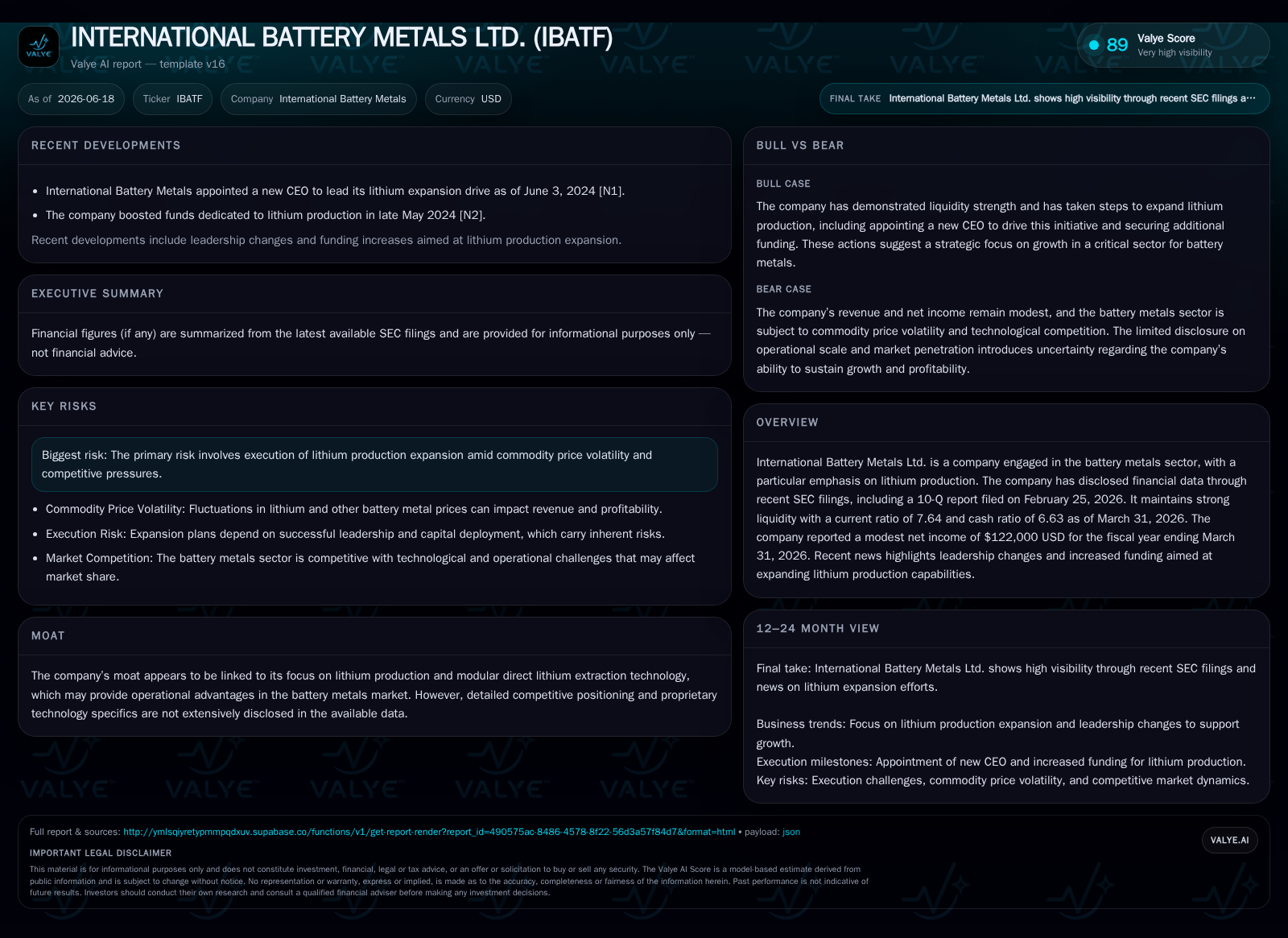The image size is (1288, 938).
Task: Click the Bull Case paragraph
Action: click(990, 234)
